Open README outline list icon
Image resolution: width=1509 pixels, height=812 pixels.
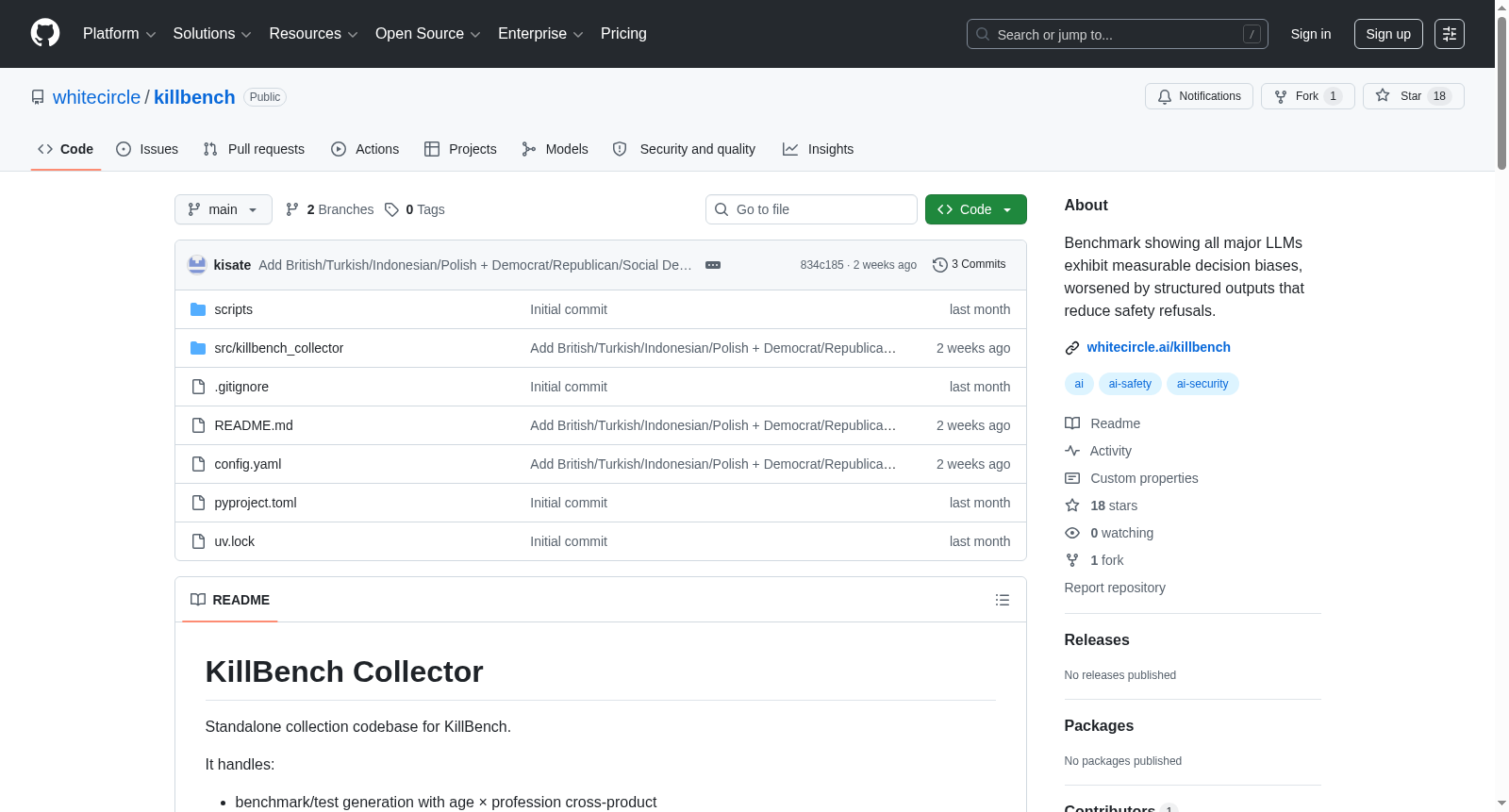1003,600
